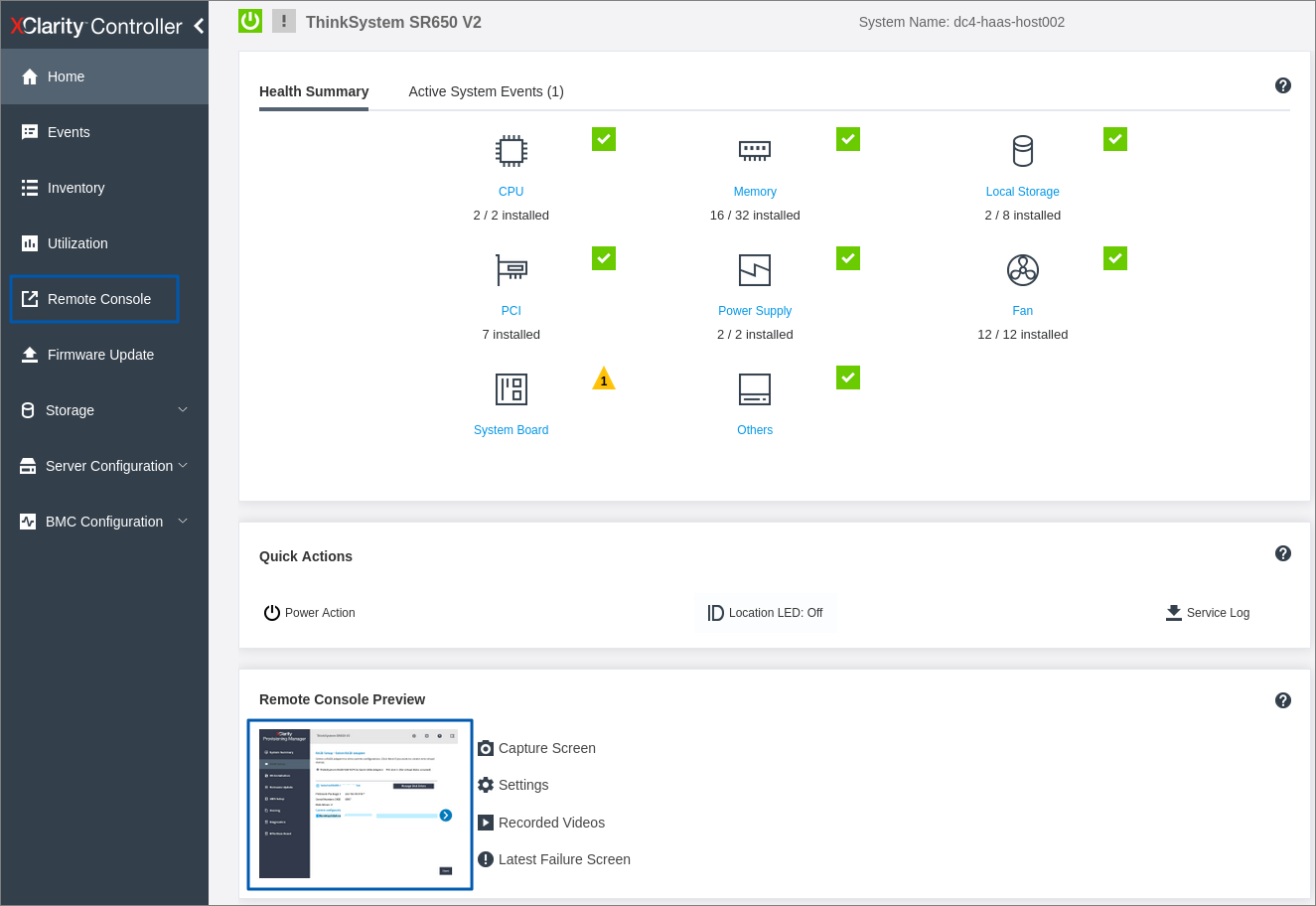Click Power Action text button
The height and width of the screenshot is (906, 1316).
click(x=320, y=613)
